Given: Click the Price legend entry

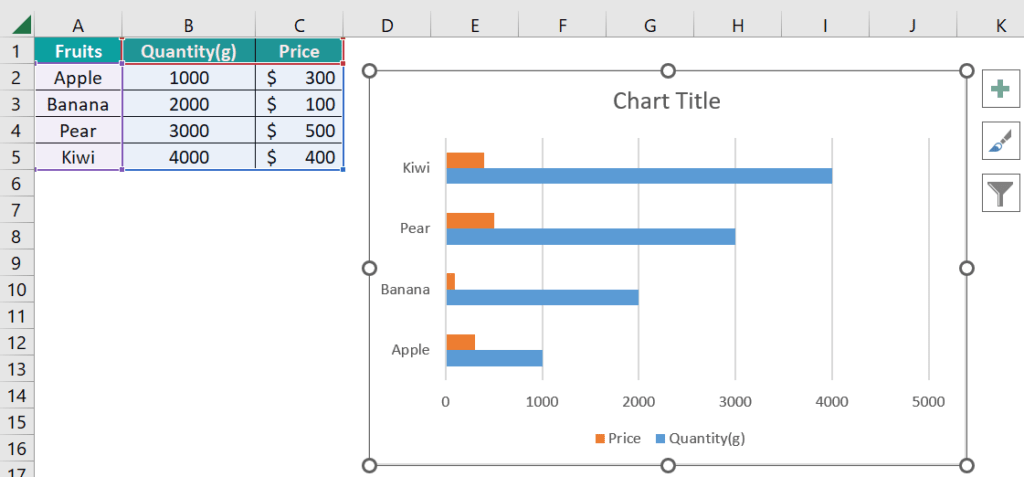Looking at the screenshot, I should point(617,438).
